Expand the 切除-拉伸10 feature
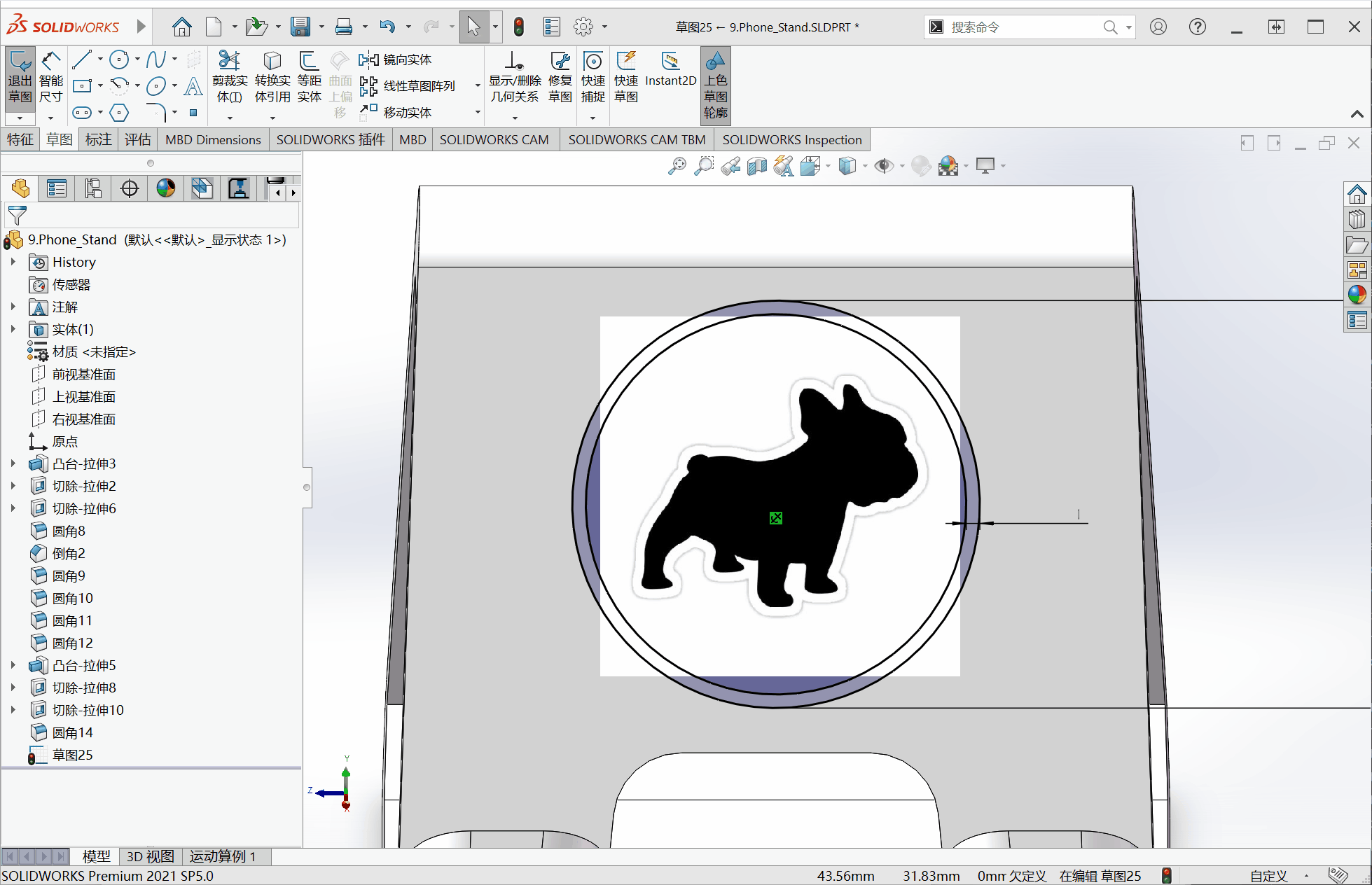Screen dimensions: 1372x885 click(13, 710)
